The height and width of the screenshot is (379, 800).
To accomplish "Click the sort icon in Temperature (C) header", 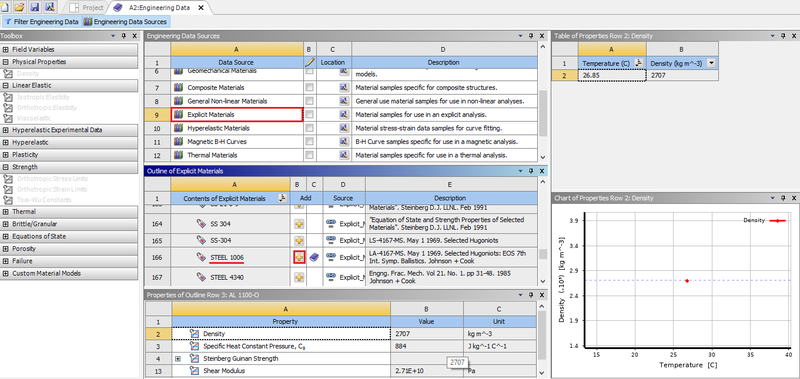I will click(x=638, y=63).
